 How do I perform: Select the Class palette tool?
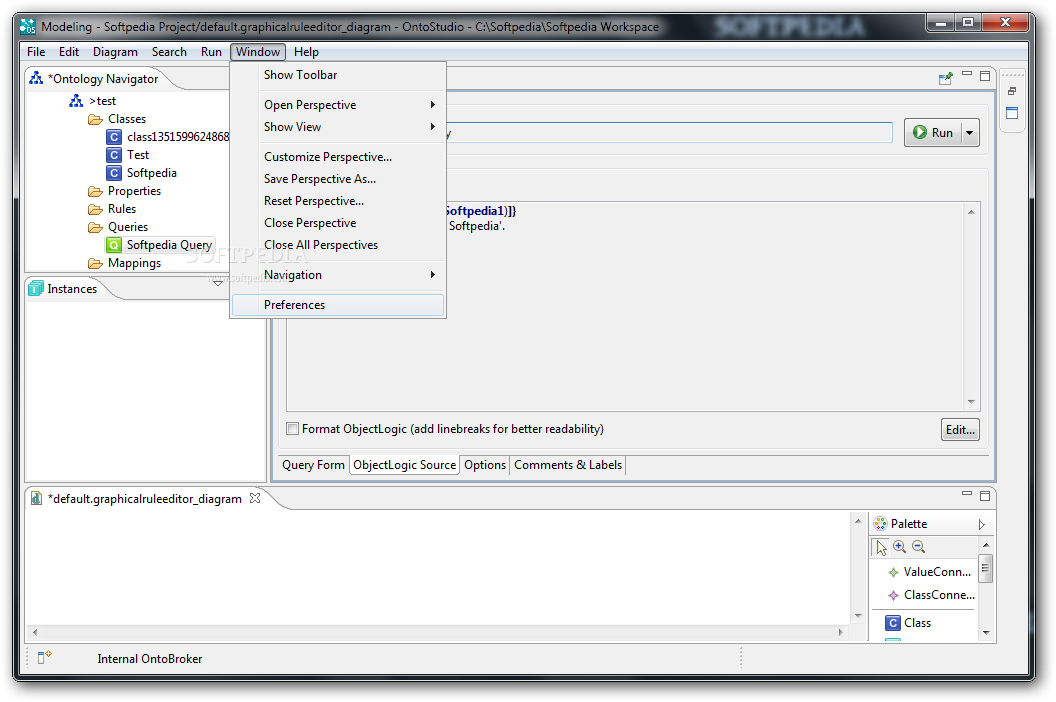click(x=909, y=623)
